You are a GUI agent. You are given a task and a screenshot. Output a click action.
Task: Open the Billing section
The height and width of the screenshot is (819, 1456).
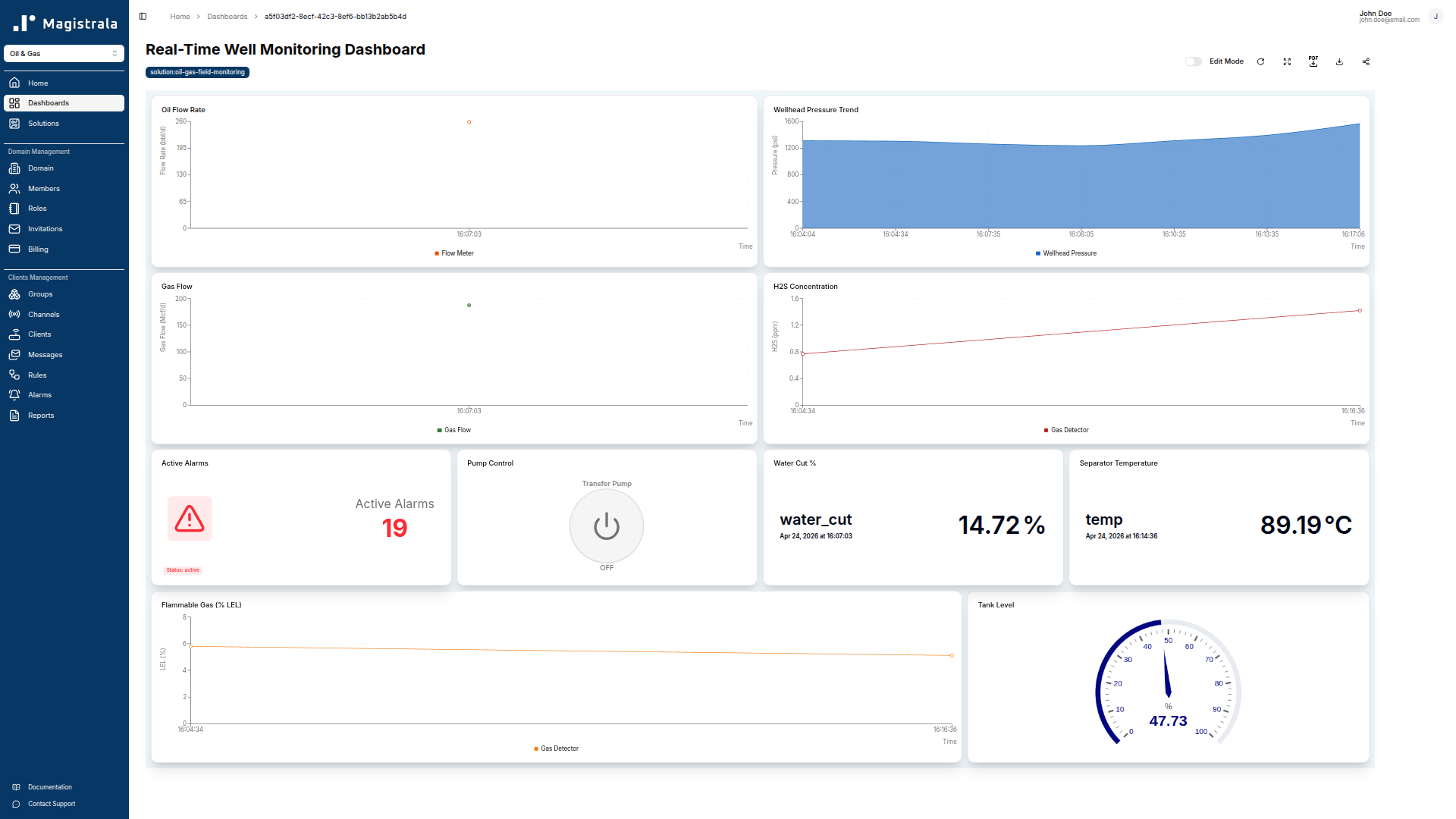tap(36, 249)
